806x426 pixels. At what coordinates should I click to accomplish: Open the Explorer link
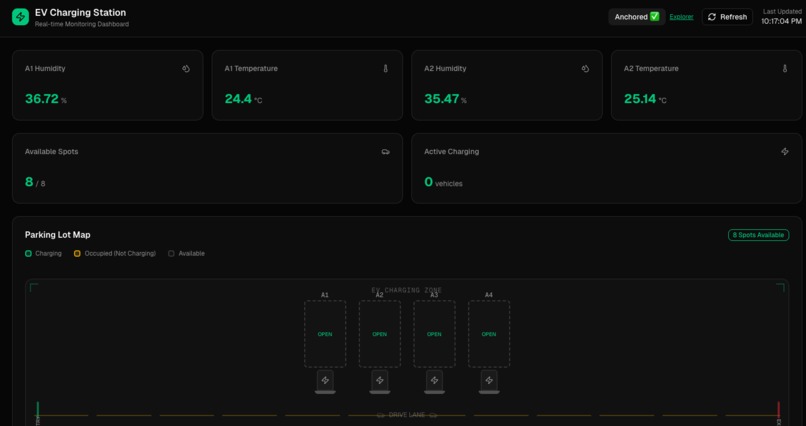[681, 17]
